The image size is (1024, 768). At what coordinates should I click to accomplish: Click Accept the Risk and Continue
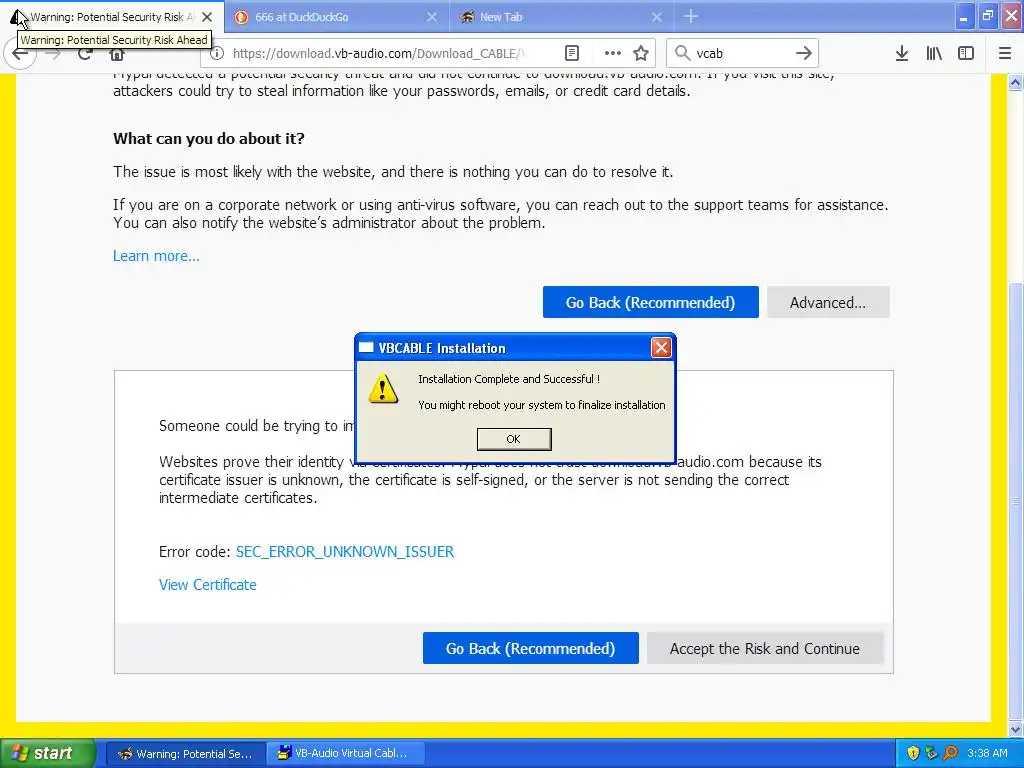click(765, 648)
